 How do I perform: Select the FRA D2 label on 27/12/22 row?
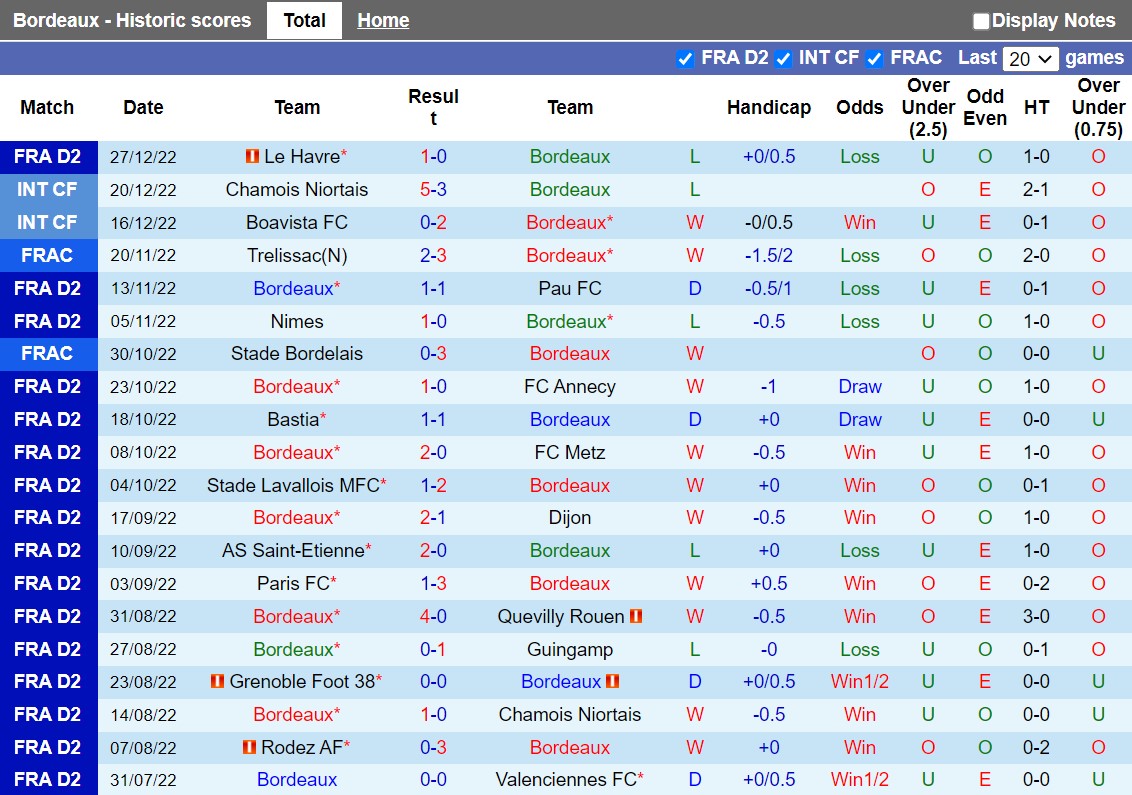click(48, 157)
